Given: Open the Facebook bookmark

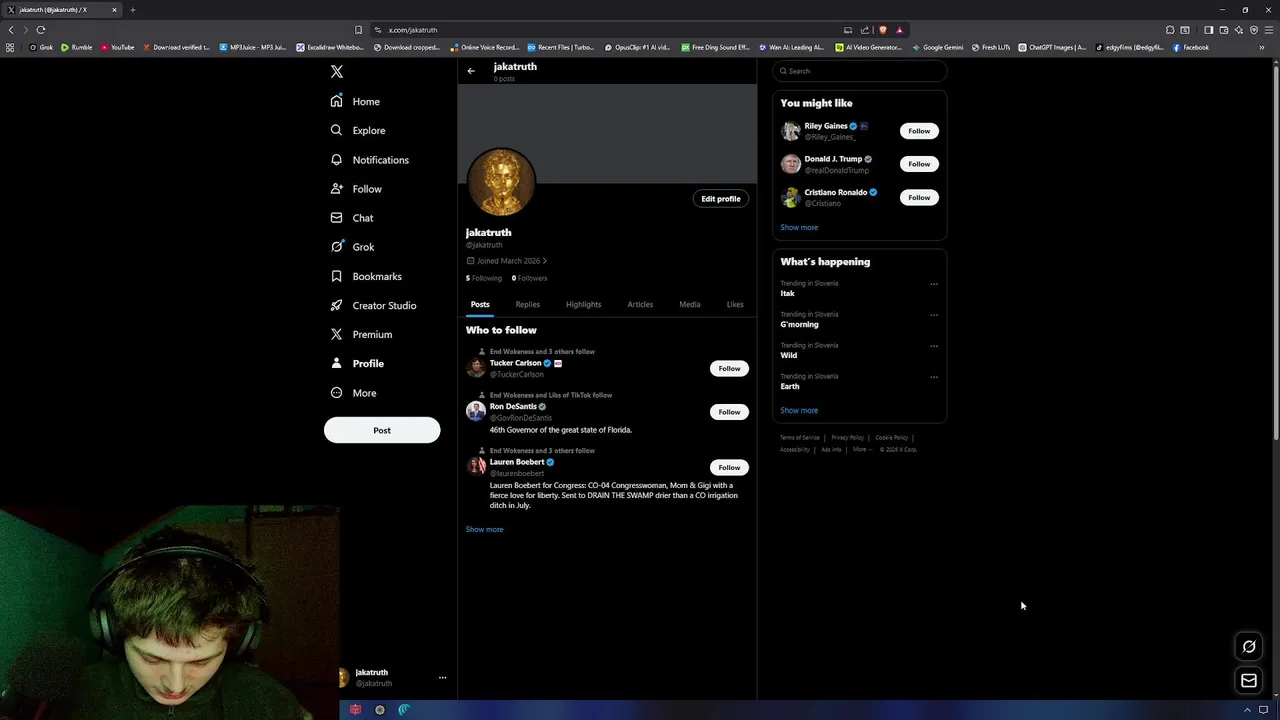Looking at the screenshot, I should (1192, 47).
